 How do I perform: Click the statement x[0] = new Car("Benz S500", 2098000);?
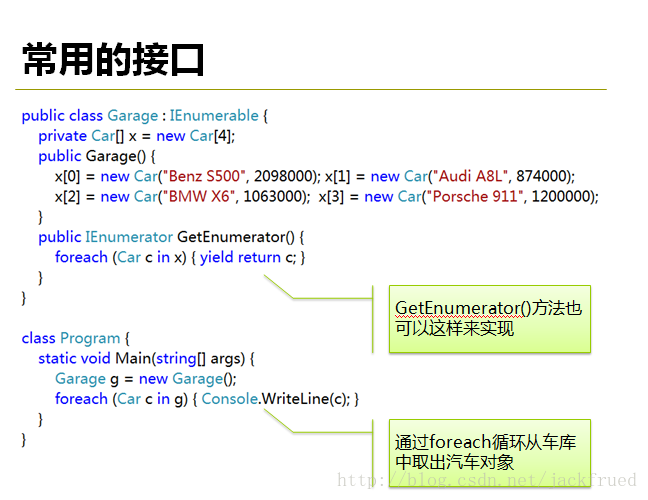(188, 176)
